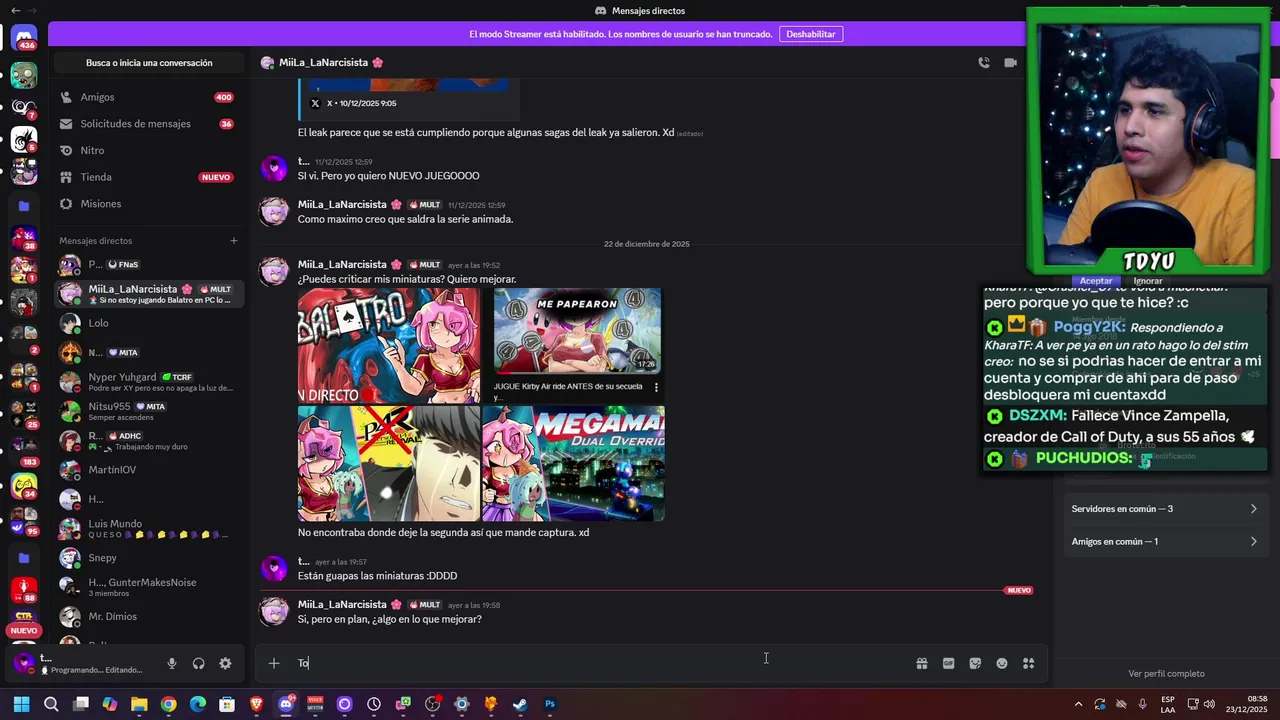Open Steam from taskbar

tap(520, 704)
